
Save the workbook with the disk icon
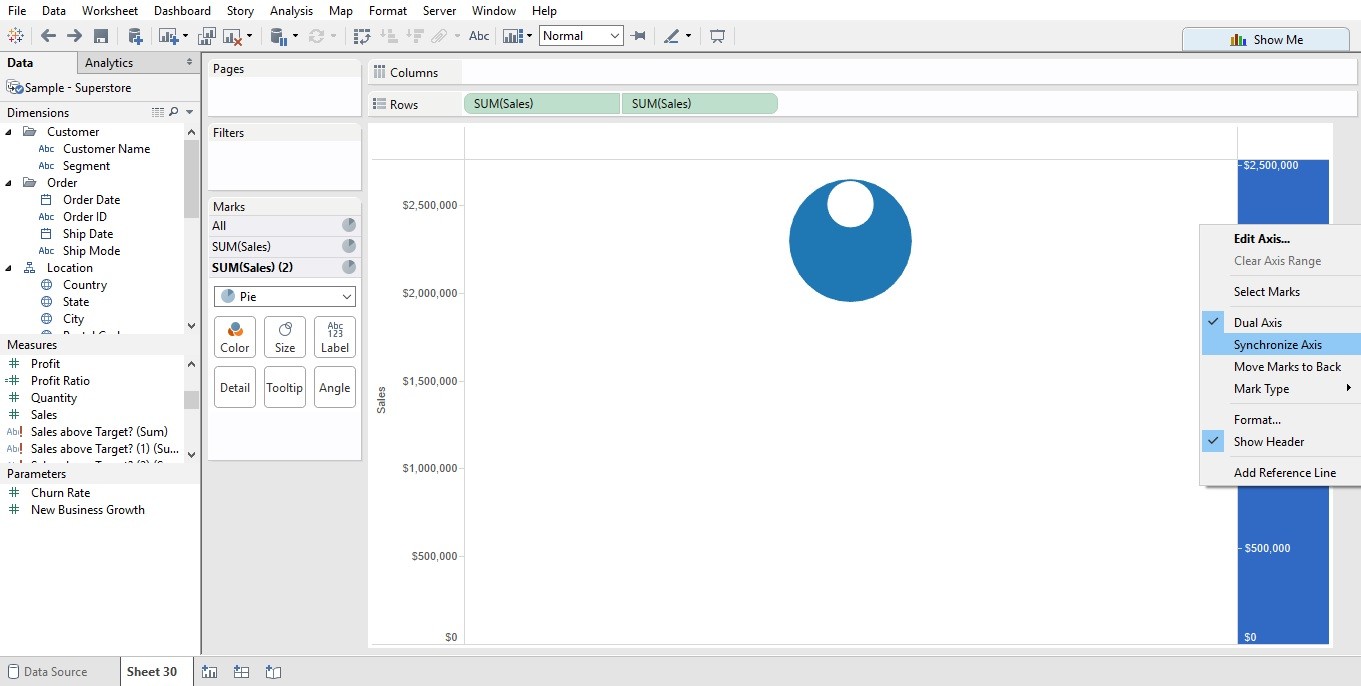[x=100, y=36]
